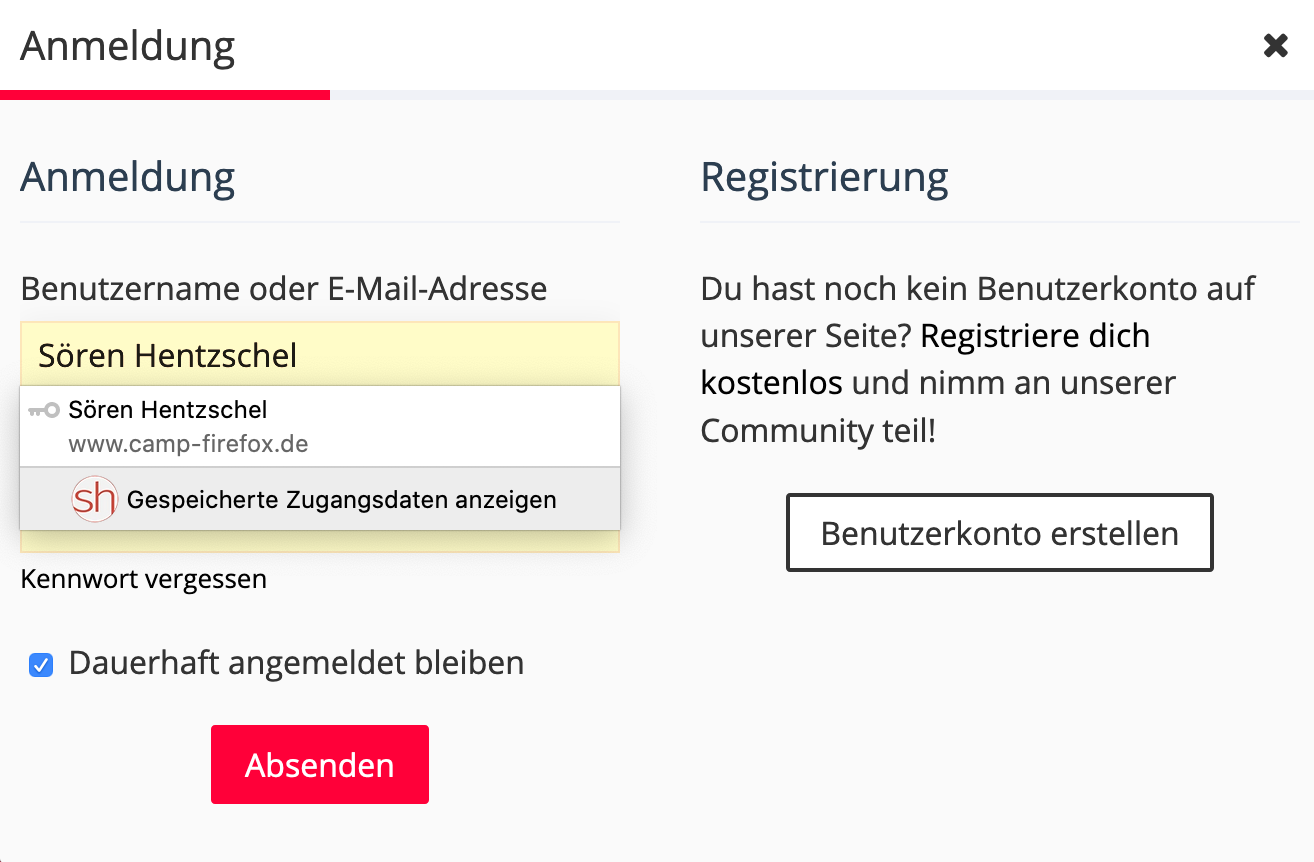Toggle the "Dauerhaft angemeldet bleiben" checkbox

tap(41, 665)
